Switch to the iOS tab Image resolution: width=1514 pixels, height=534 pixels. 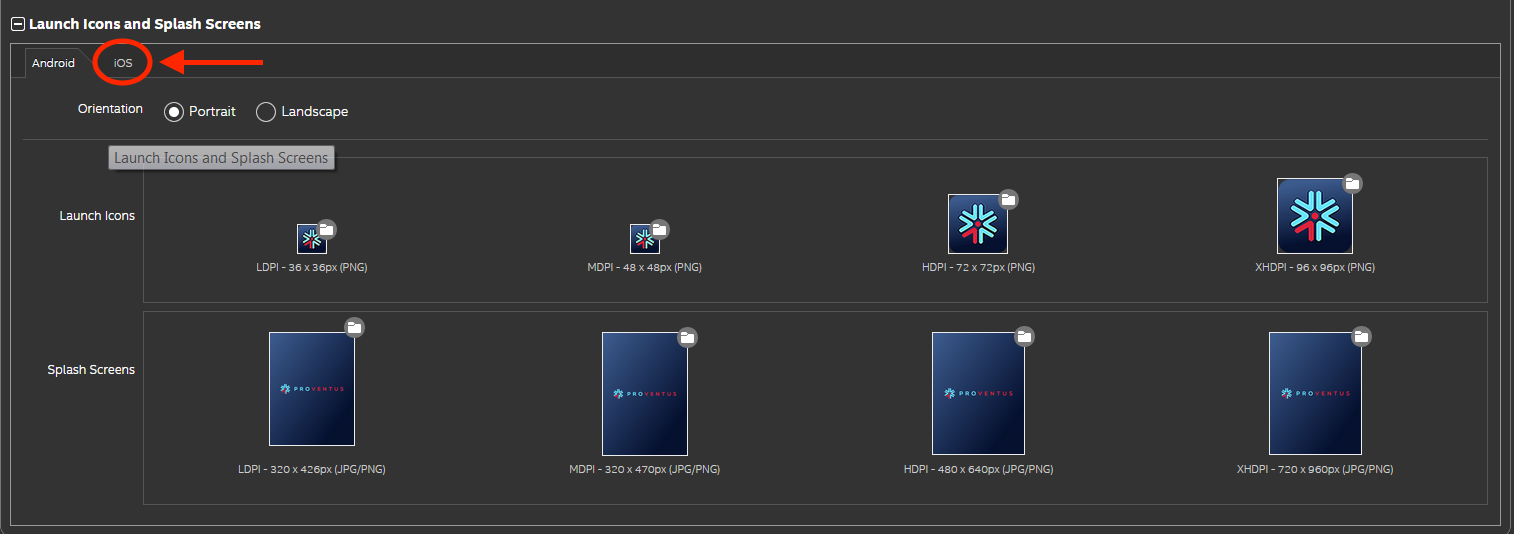click(123, 63)
